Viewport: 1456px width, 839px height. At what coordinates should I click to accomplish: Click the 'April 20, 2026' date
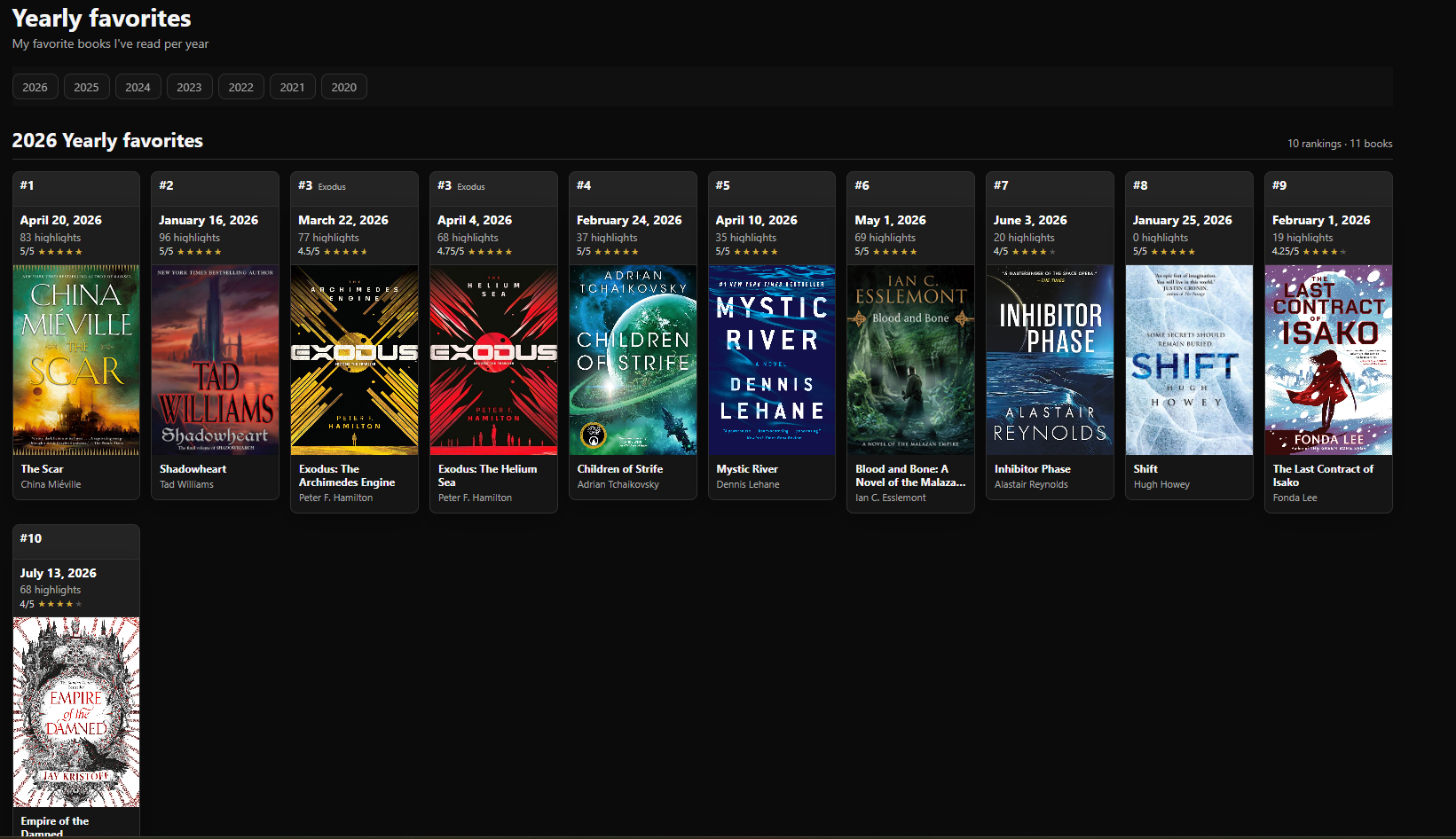click(x=61, y=220)
